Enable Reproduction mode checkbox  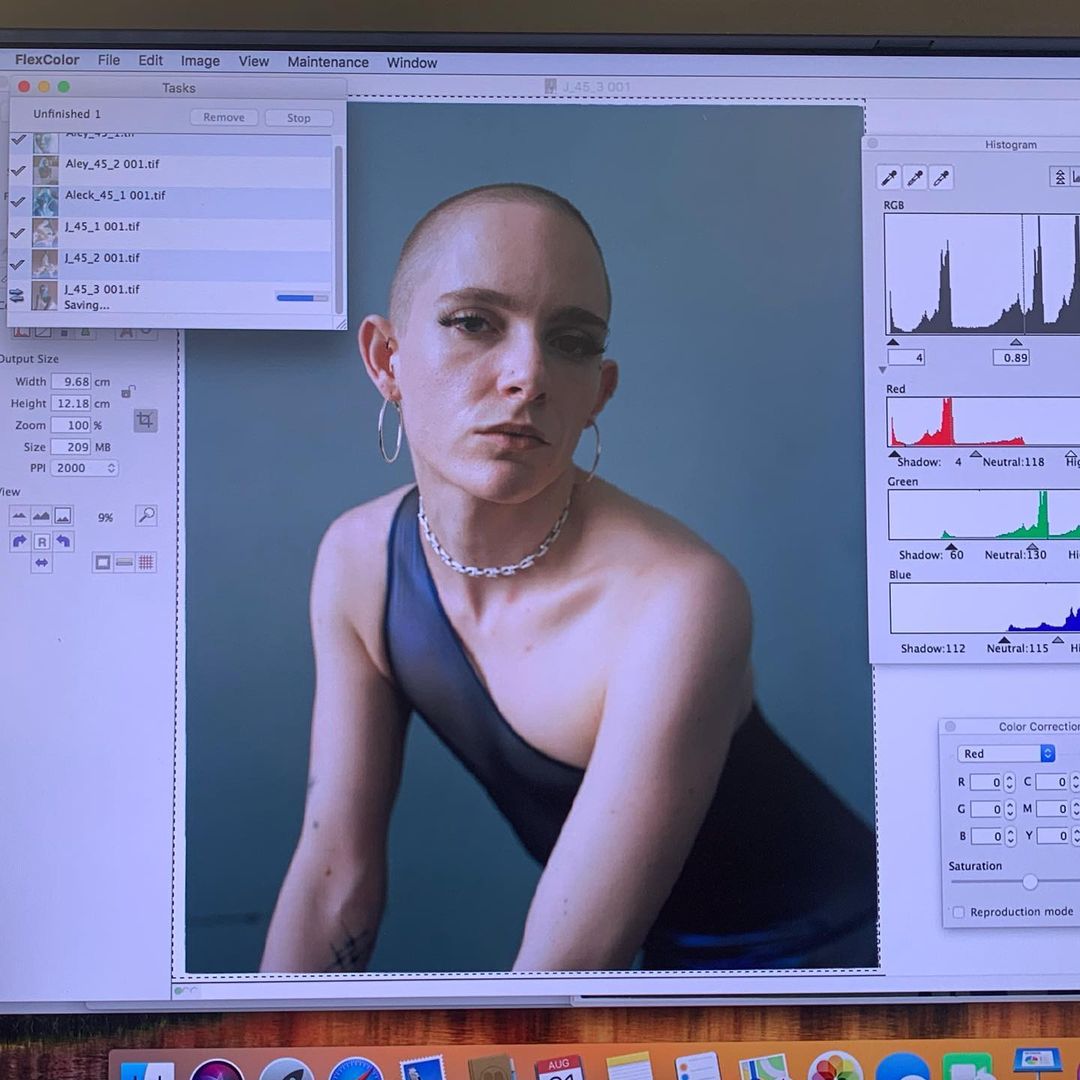959,912
